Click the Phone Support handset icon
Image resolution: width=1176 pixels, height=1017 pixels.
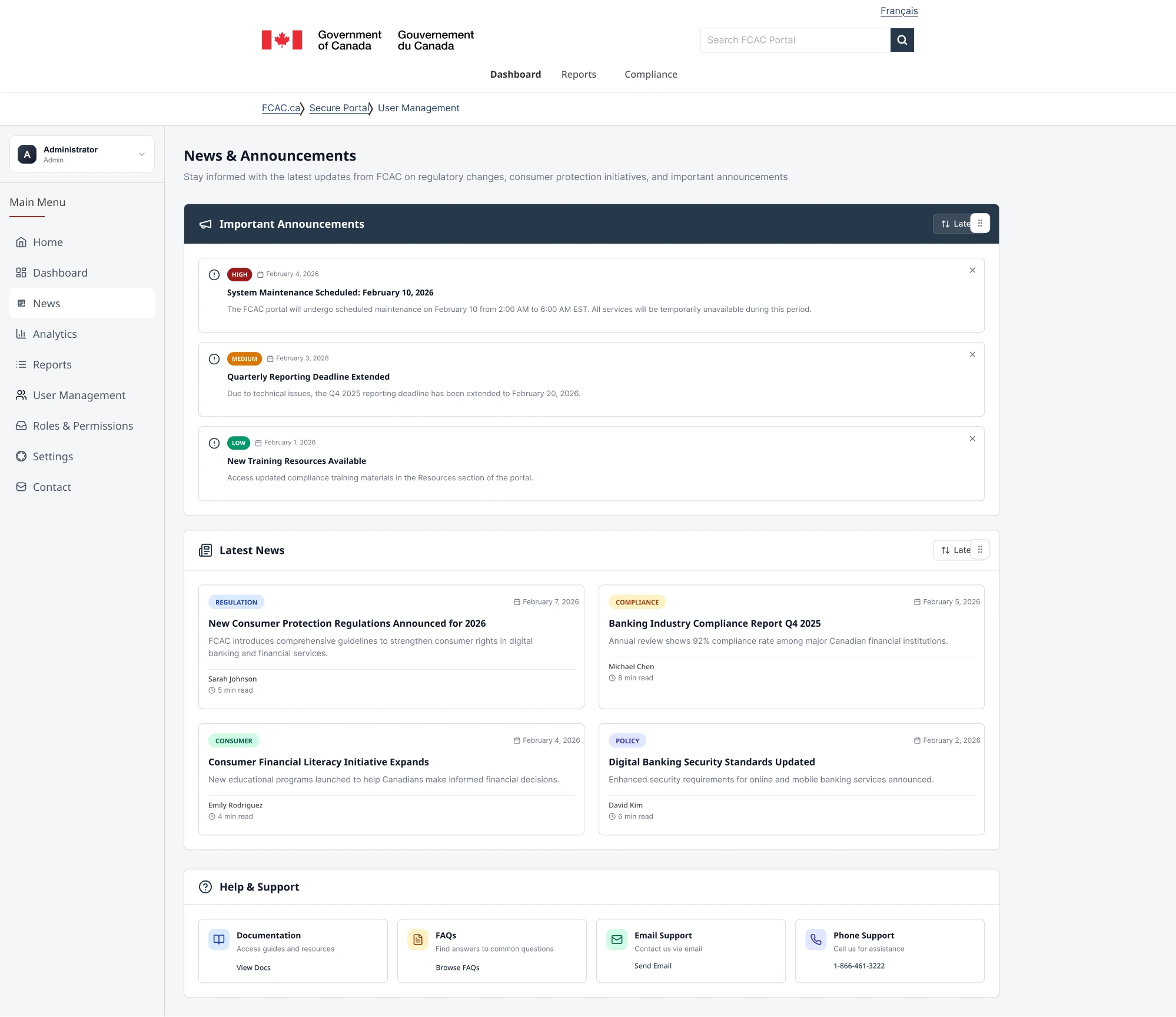816,939
